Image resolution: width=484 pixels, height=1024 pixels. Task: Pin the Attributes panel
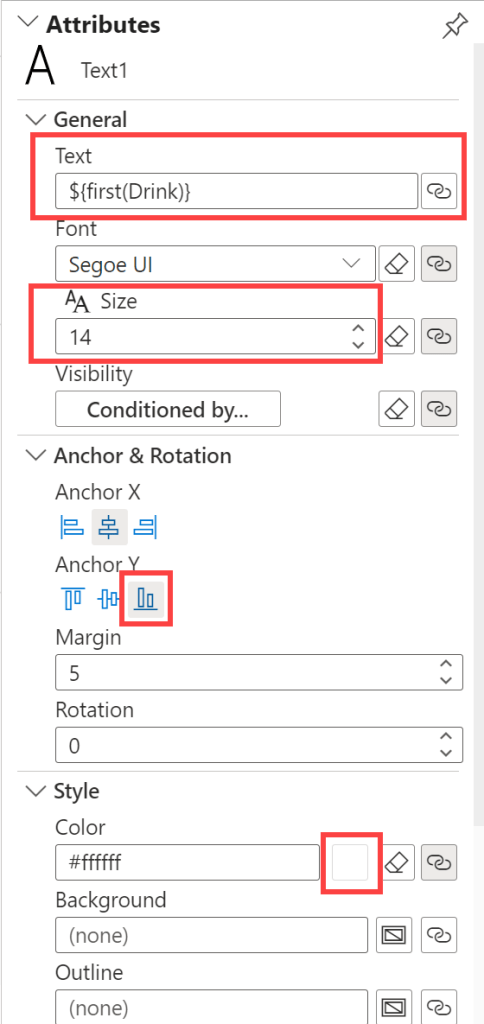[455, 25]
